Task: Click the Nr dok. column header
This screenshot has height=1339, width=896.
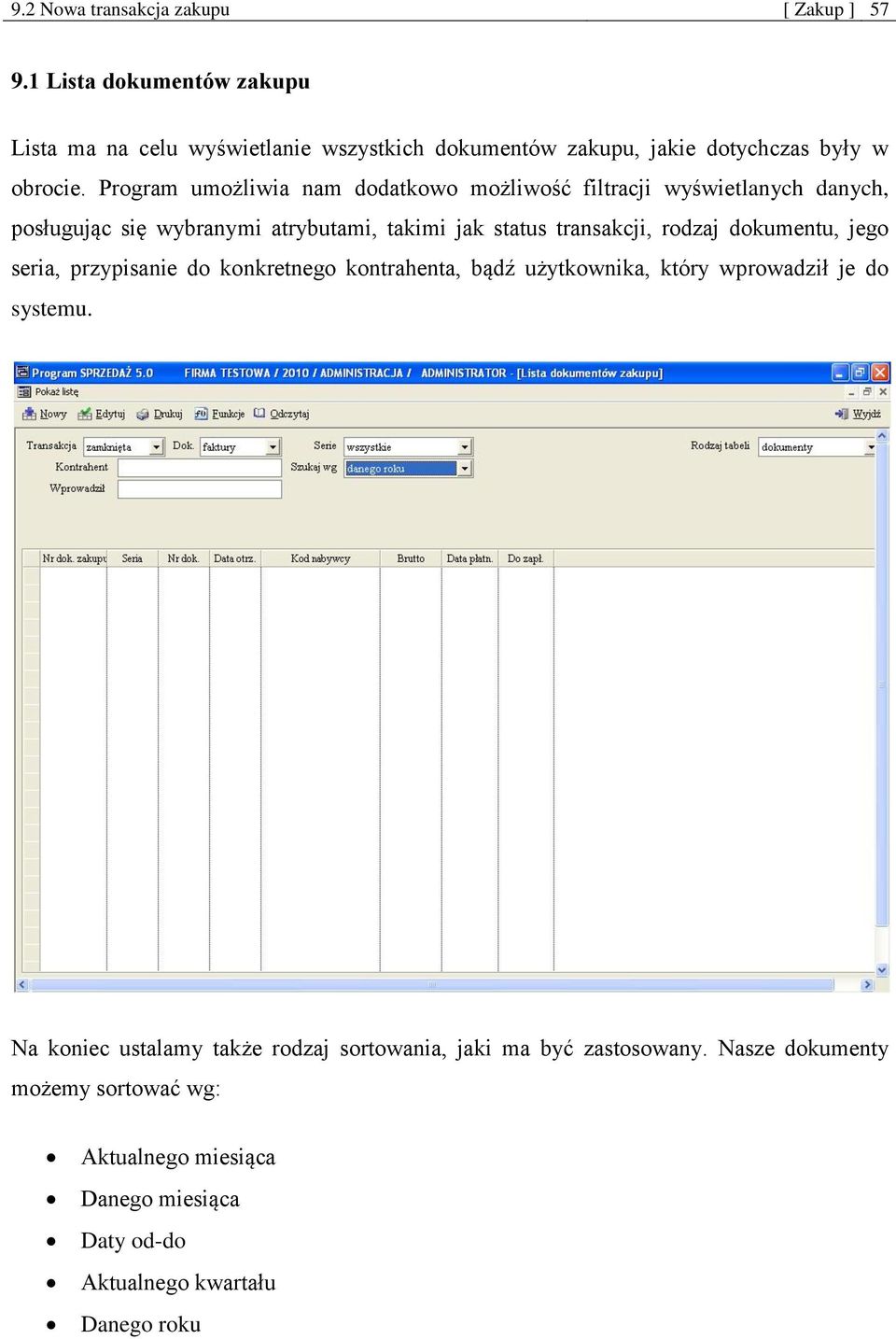Action: pyautogui.click(x=183, y=558)
